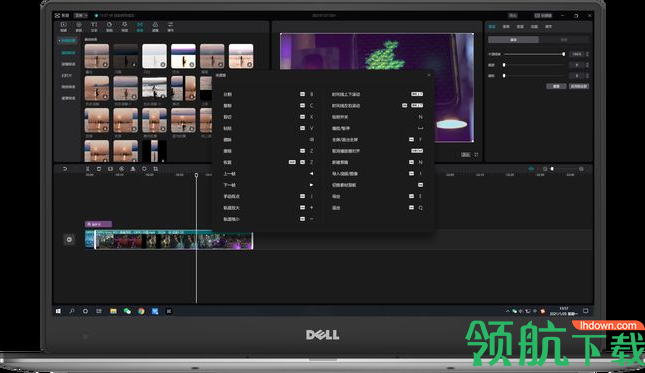Click the third slider's value stepper arrows
The width and height of the screenshot is (645, 373).
tap(587, 76)
